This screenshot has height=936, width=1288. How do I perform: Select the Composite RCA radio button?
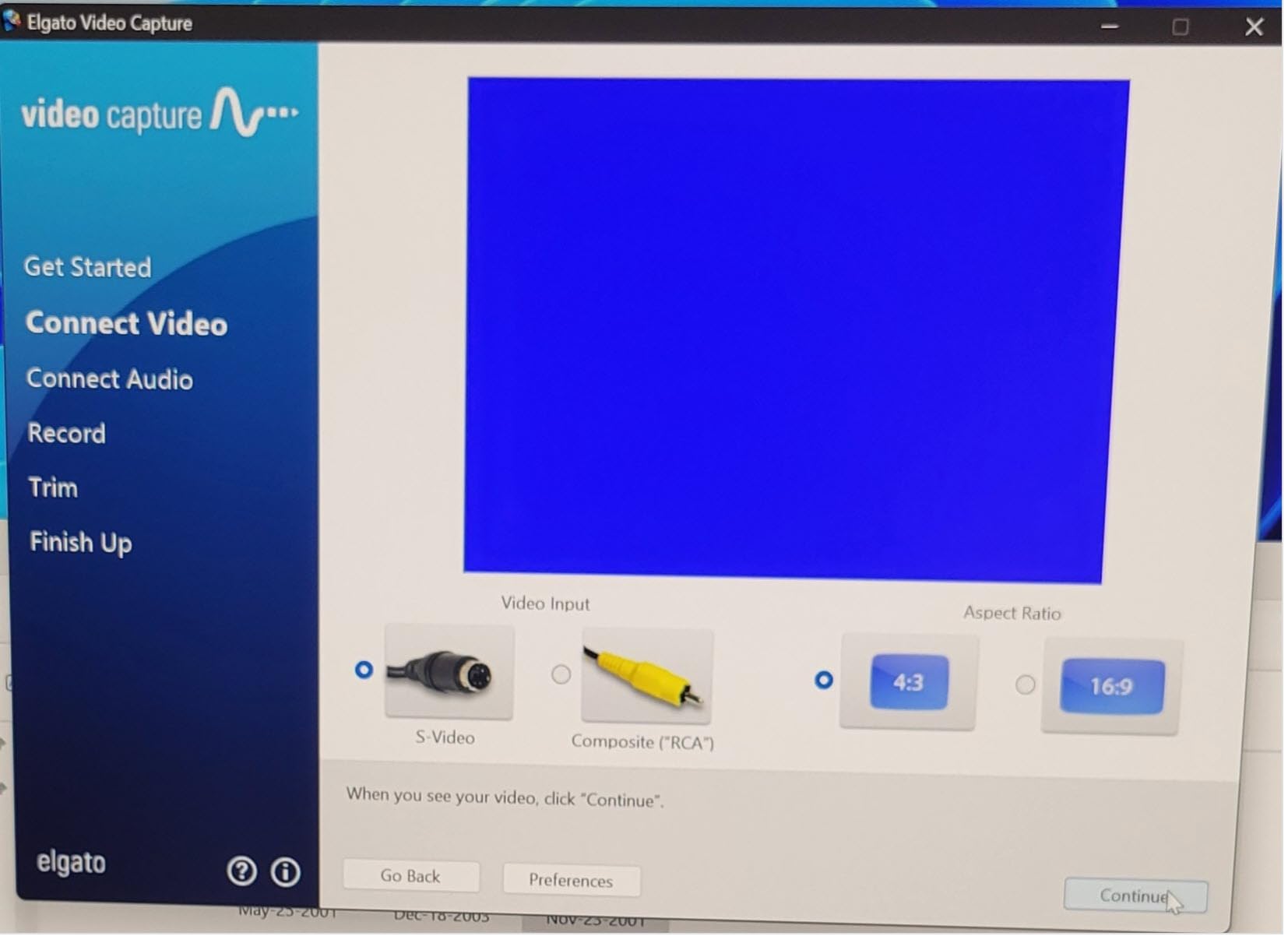[561, 674]
